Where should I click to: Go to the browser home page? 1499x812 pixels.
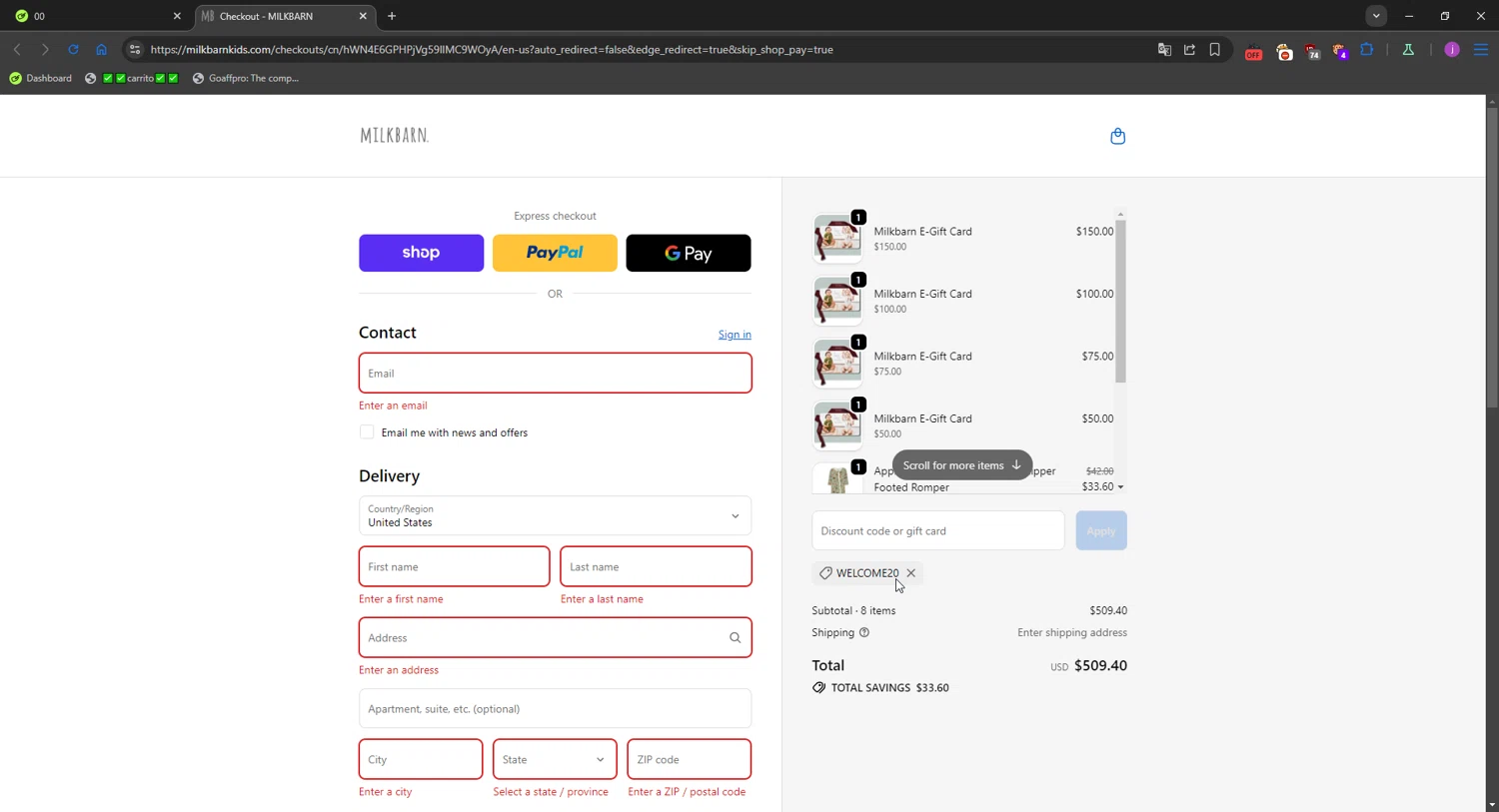[101, 49]
